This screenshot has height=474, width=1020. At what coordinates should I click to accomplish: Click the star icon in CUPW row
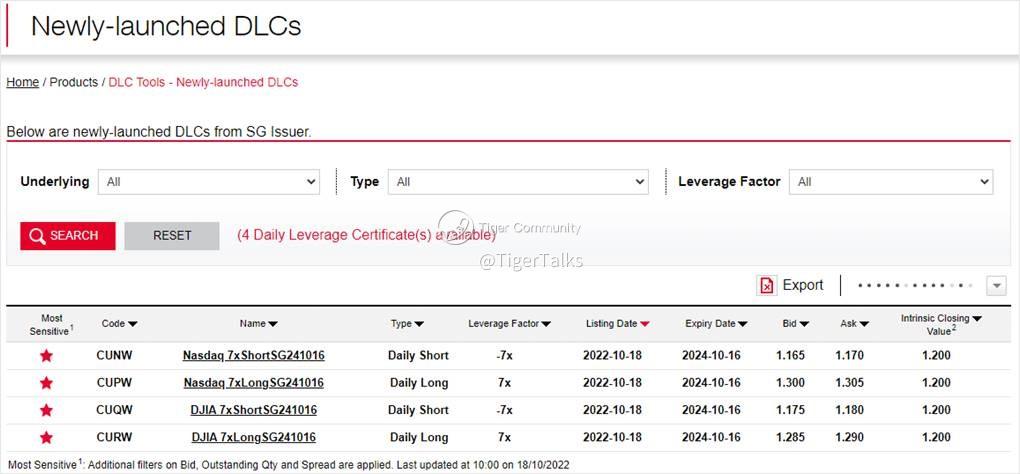[46, 383]
